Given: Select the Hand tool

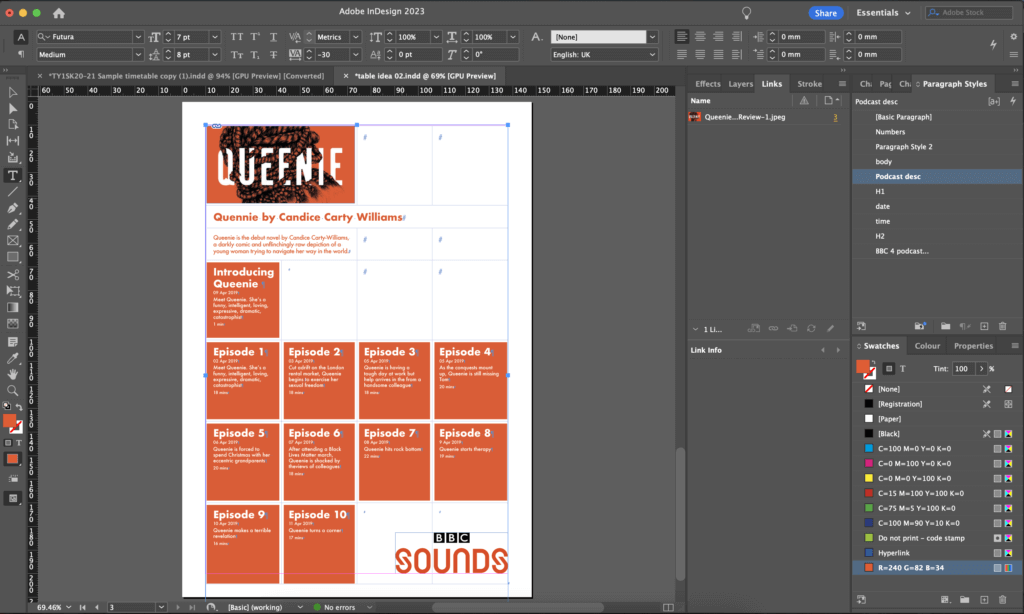Looking at the screenshot, I should (12, 374).
